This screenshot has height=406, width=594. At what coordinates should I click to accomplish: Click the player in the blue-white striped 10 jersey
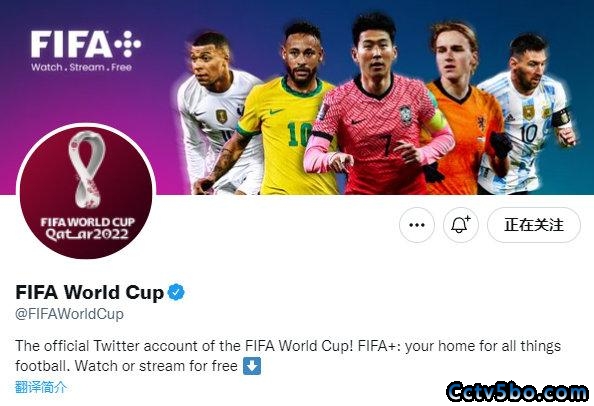tap(528, 114)
